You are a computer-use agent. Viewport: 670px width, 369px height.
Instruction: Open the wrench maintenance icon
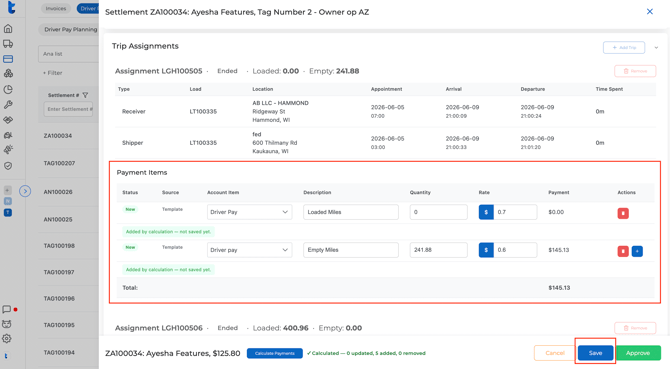(x=8, y=105)
